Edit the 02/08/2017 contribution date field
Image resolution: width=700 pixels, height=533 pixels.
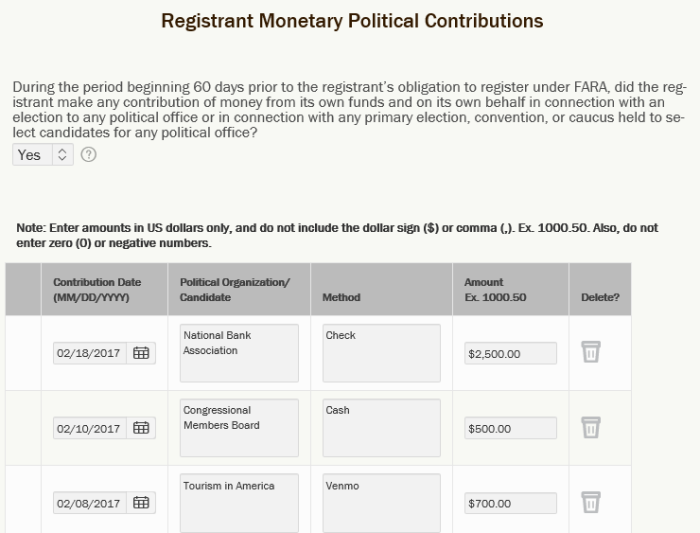90,503
